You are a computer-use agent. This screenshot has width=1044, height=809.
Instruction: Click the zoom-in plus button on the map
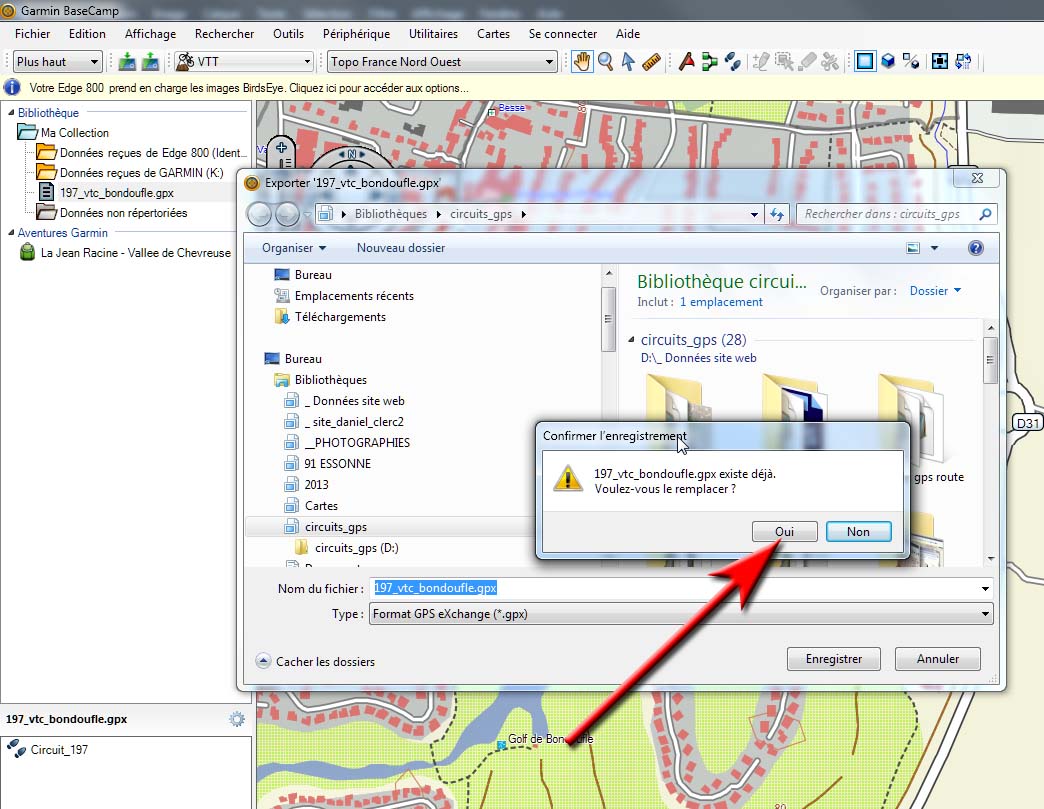click(282, 148)
